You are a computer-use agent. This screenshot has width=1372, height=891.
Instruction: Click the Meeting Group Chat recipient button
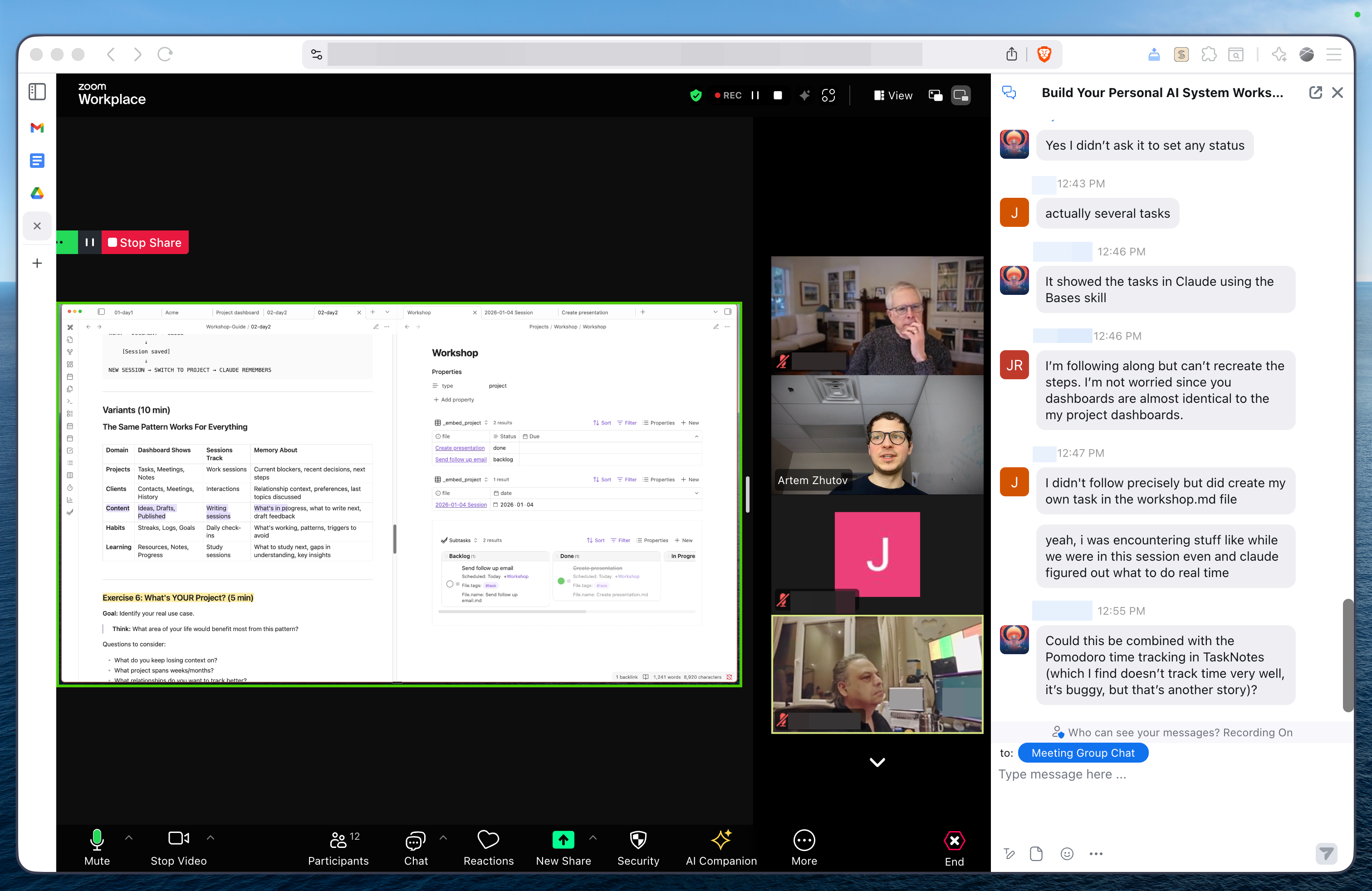coord(1083,753)
